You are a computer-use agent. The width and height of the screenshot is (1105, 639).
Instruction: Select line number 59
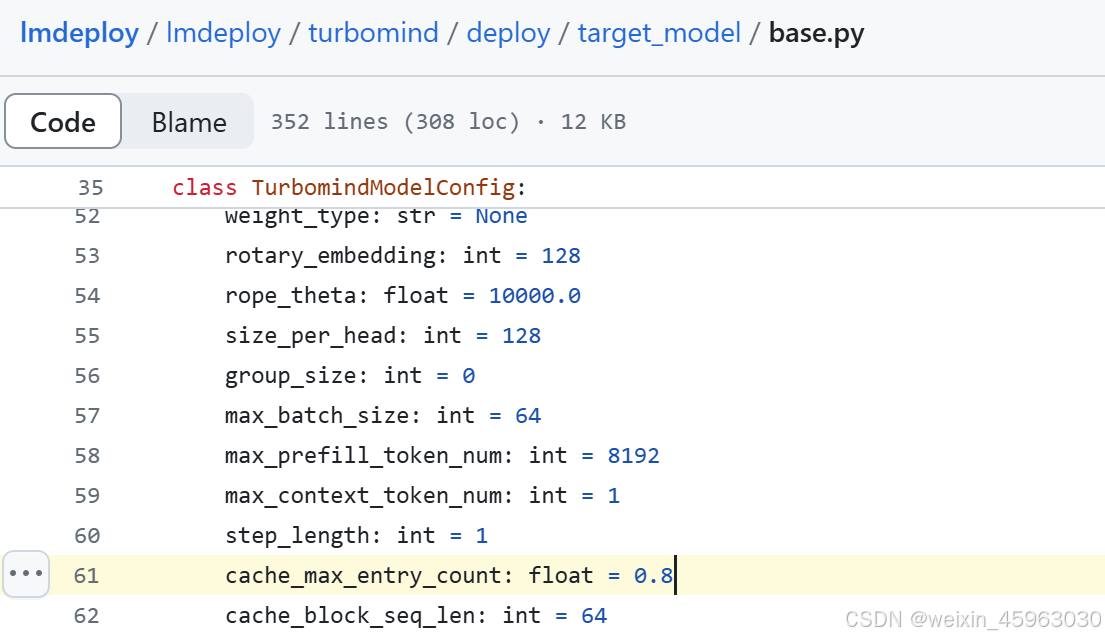coord(87,496)
